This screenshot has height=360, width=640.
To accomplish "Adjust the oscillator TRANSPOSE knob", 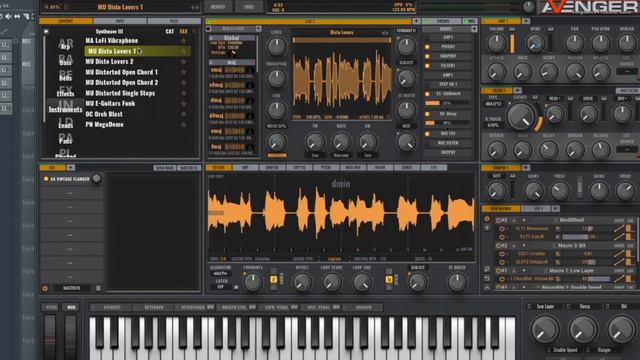I will [x=277, y=78].
